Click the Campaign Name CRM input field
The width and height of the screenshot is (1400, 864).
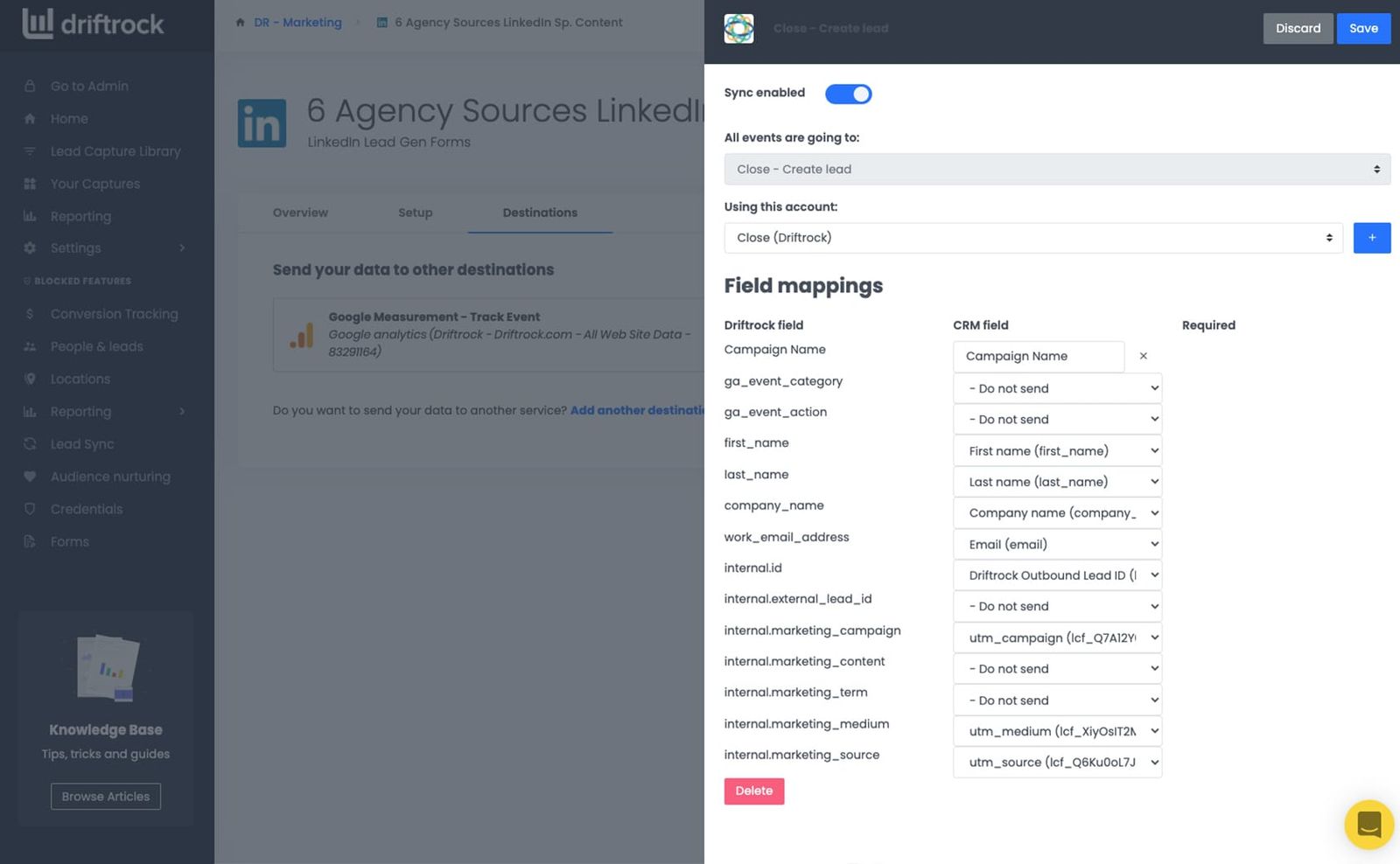(x=1038, y=356)
